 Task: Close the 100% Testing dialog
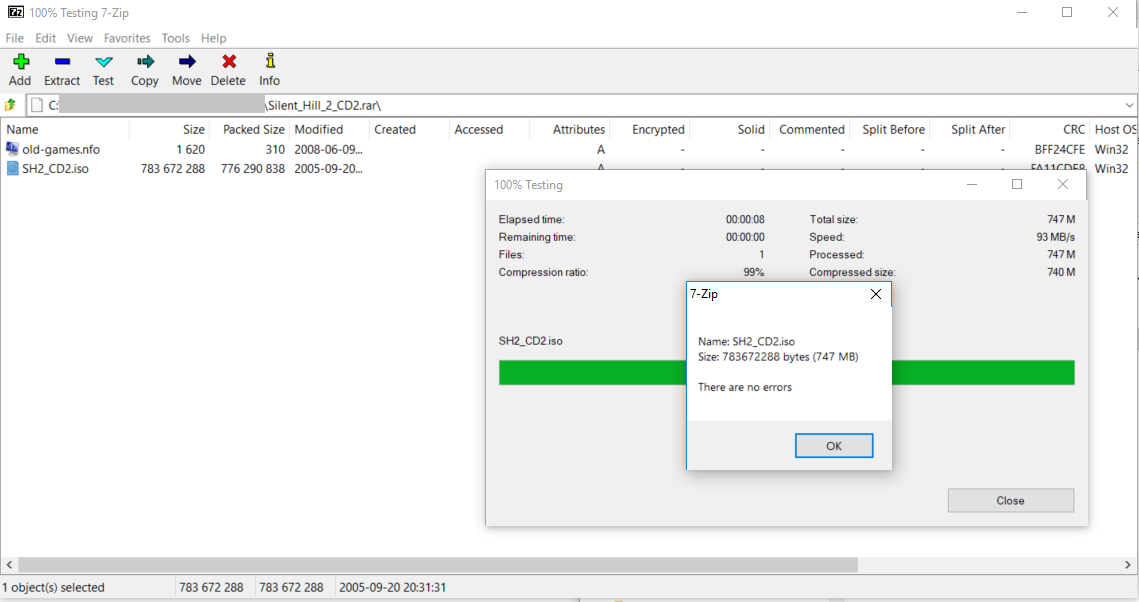[1063, 184]
